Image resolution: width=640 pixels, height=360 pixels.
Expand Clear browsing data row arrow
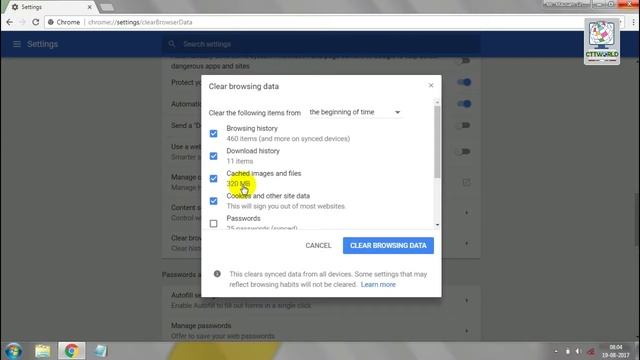[x=467, y=243]
